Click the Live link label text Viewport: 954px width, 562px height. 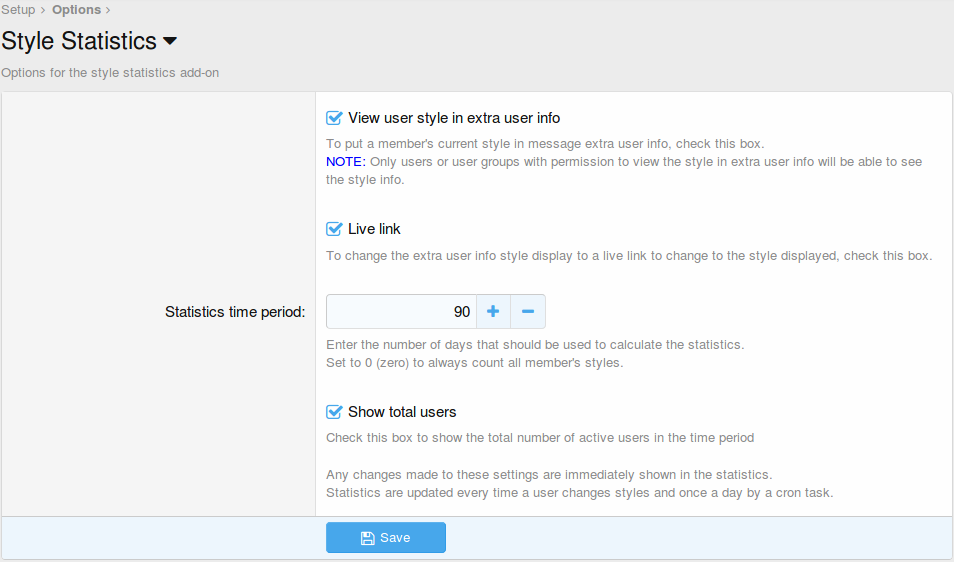(x=374, y=229)
